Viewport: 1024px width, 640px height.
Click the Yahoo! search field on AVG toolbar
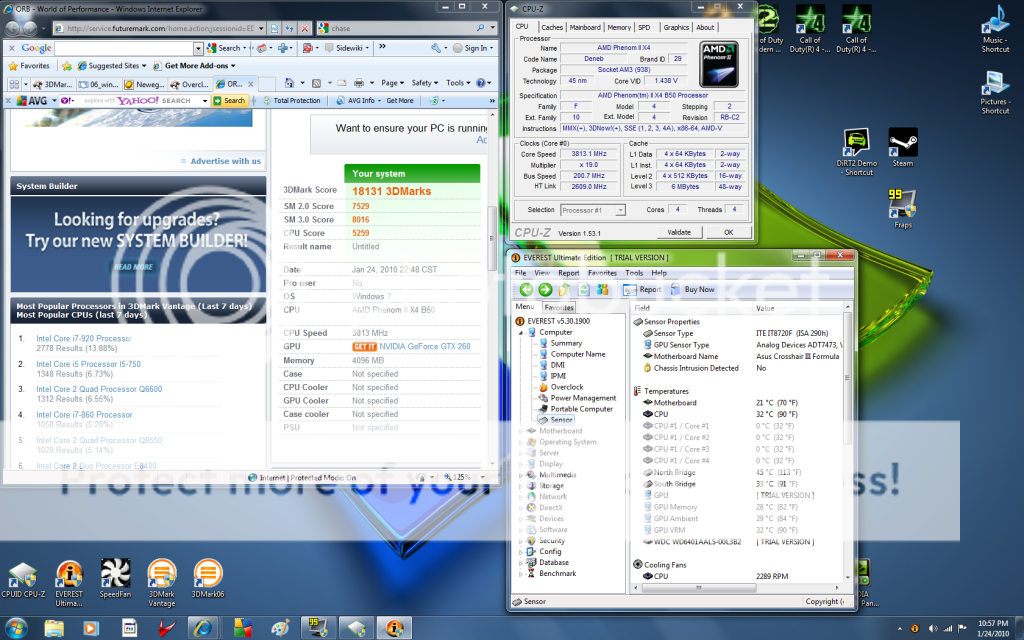pos(135,101)
